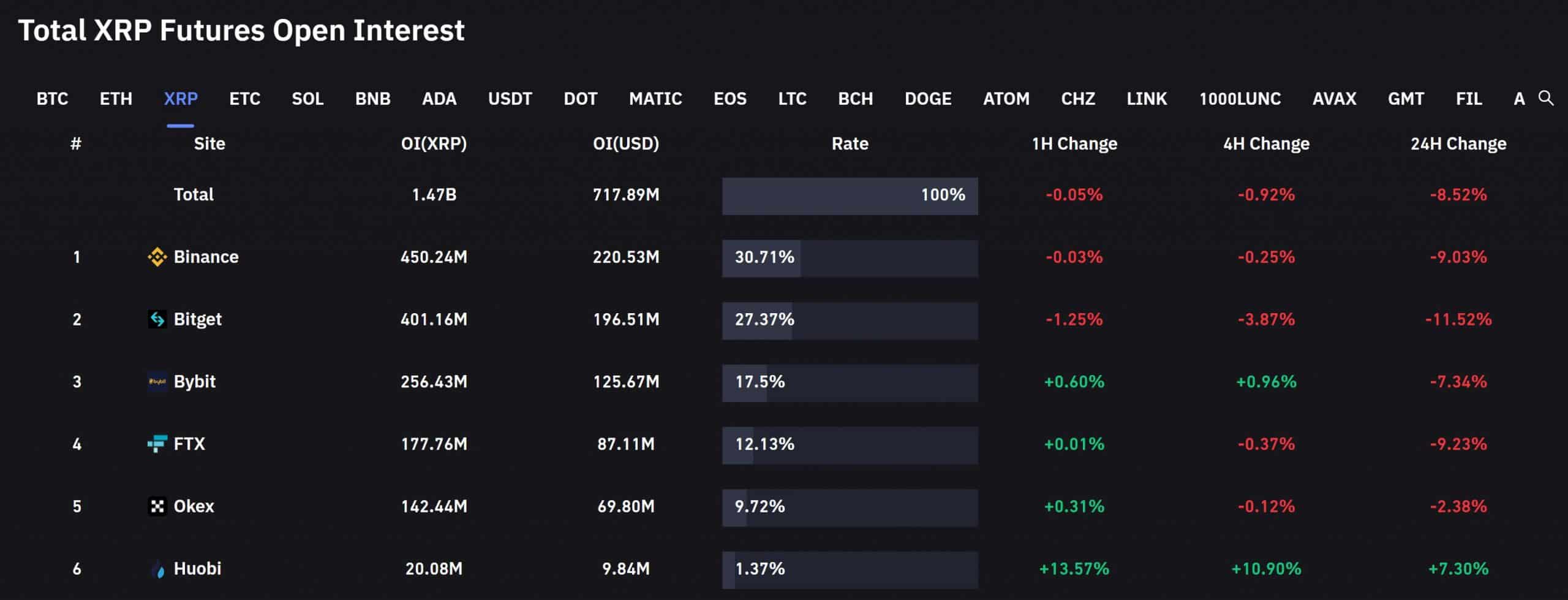Sort by the OI(XRP) column header
Screen dimensions: 1568x600
pyautogui.click(x=434, y=143)
